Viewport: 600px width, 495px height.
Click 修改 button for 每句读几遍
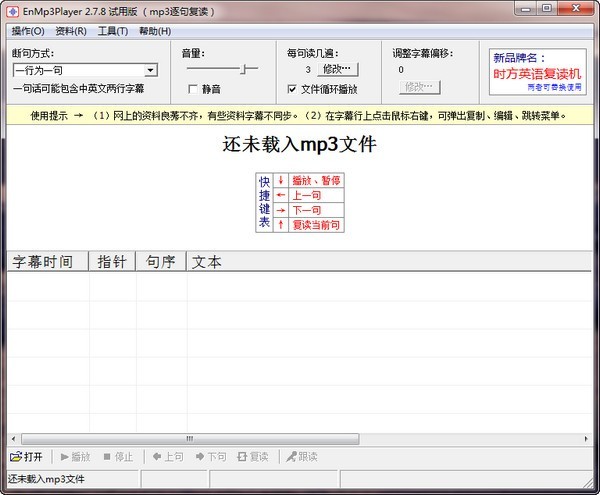click(338, 69)
